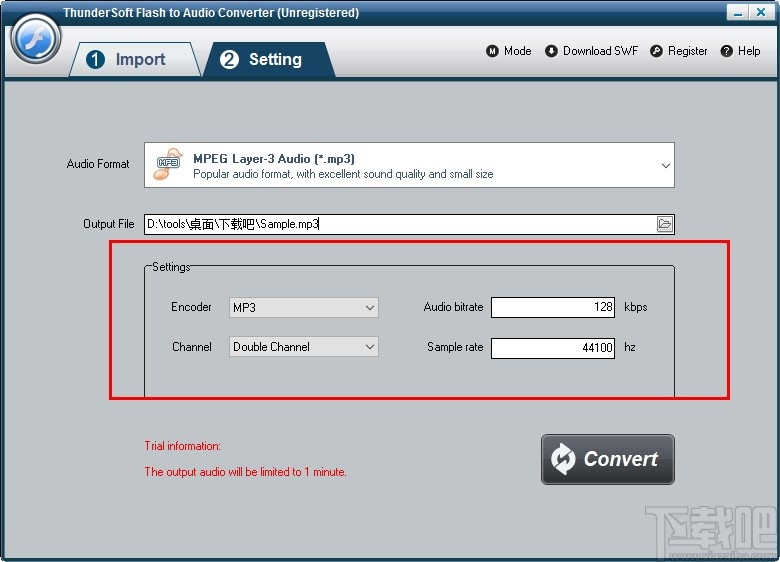Click the MP3 format music note icon

[x=168, y=164]
